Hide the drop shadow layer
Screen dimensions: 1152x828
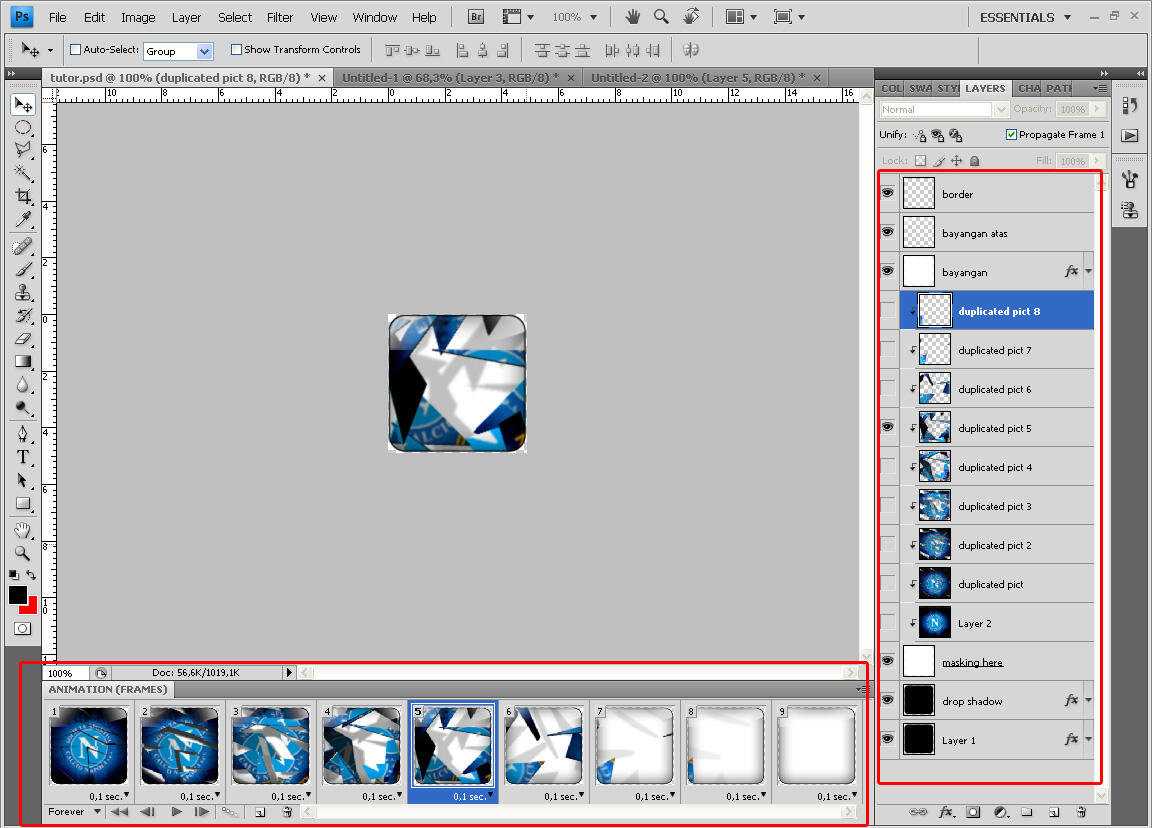(x=888, y=699)
